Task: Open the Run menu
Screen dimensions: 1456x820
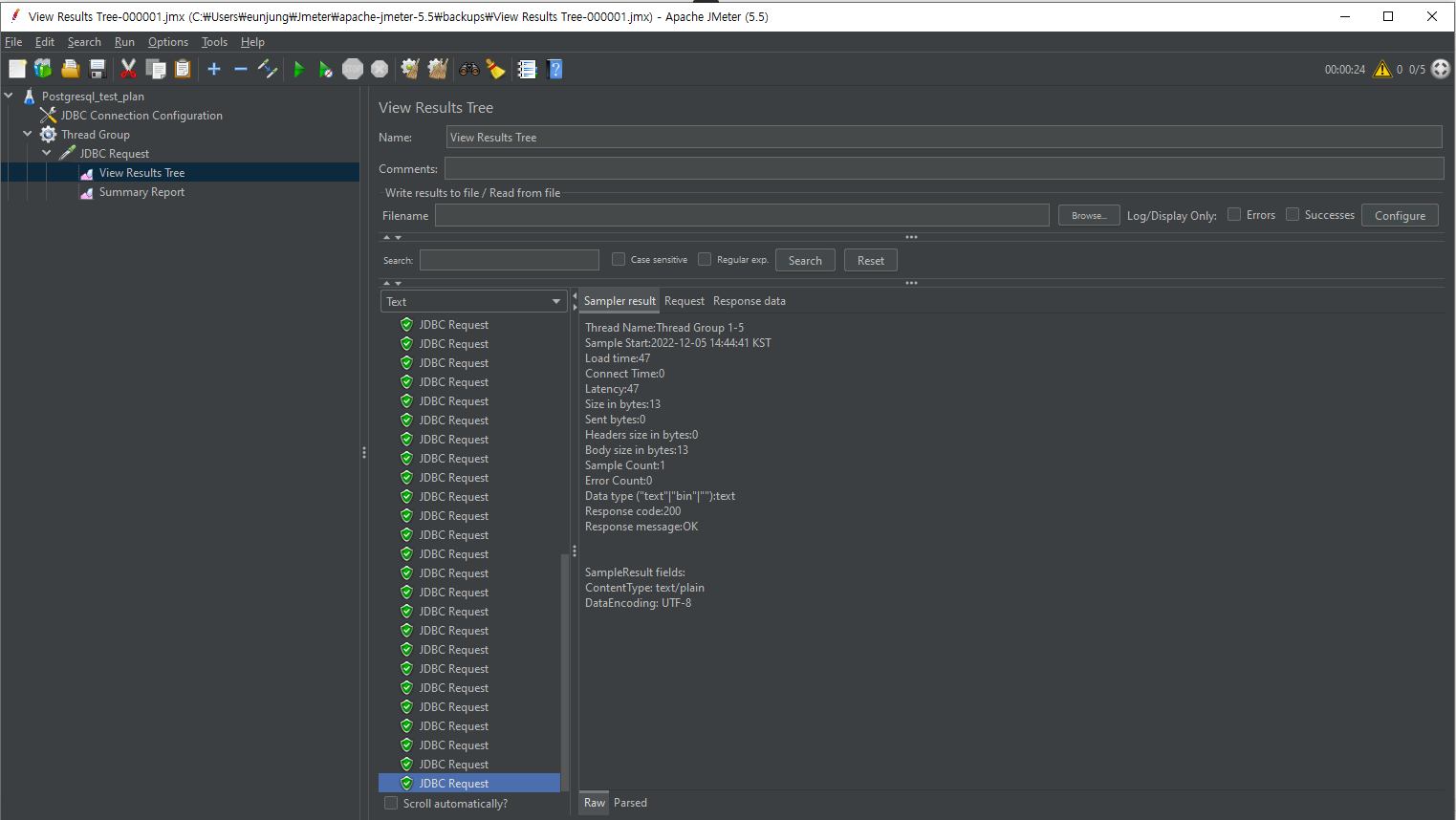Action: [124, 42]
